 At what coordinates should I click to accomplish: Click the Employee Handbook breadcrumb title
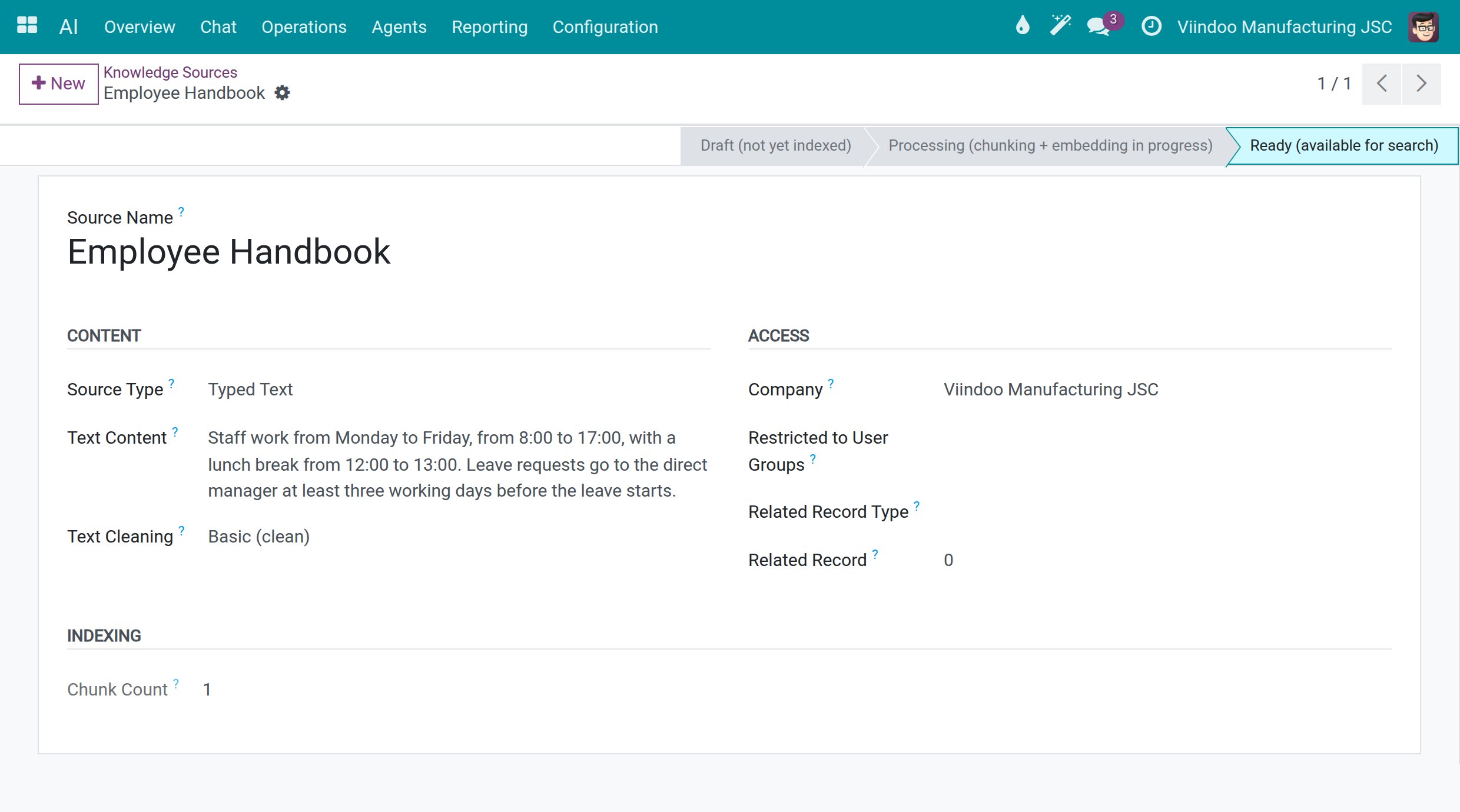pos(184,93)
